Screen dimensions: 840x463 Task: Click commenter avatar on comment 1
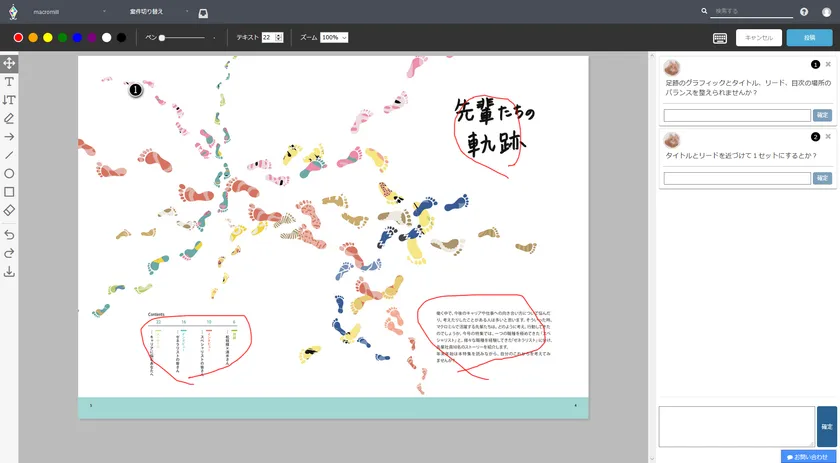672,68
